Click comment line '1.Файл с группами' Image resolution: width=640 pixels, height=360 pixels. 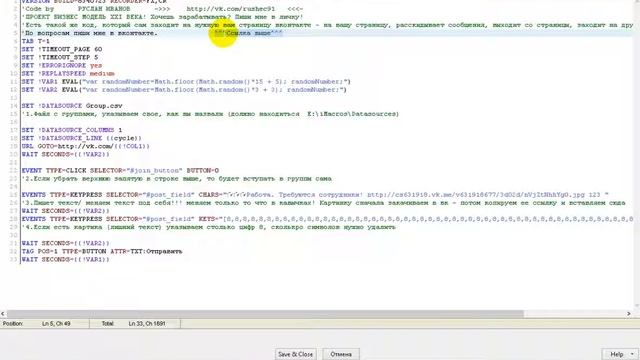point(210,114)
